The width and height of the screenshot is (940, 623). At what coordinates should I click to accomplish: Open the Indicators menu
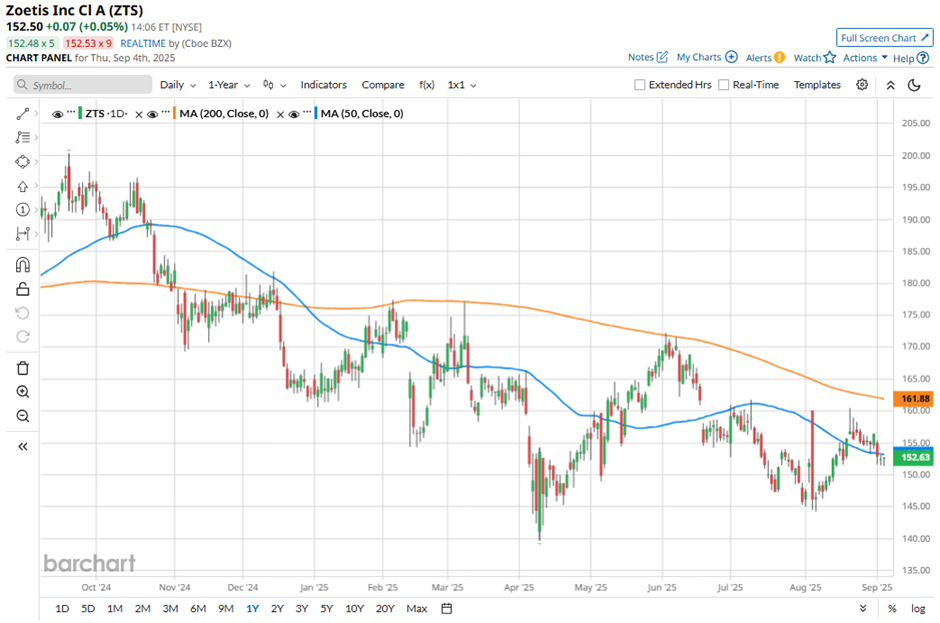point(324,85)
